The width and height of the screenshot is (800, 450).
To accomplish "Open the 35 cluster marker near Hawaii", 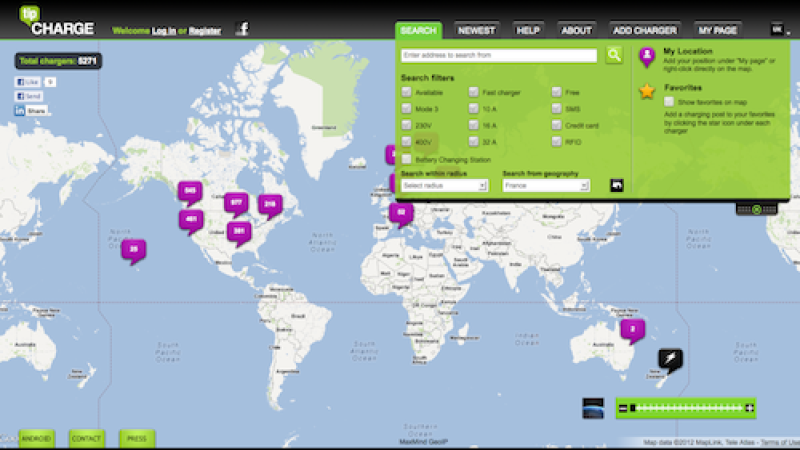I will (134, 252).
